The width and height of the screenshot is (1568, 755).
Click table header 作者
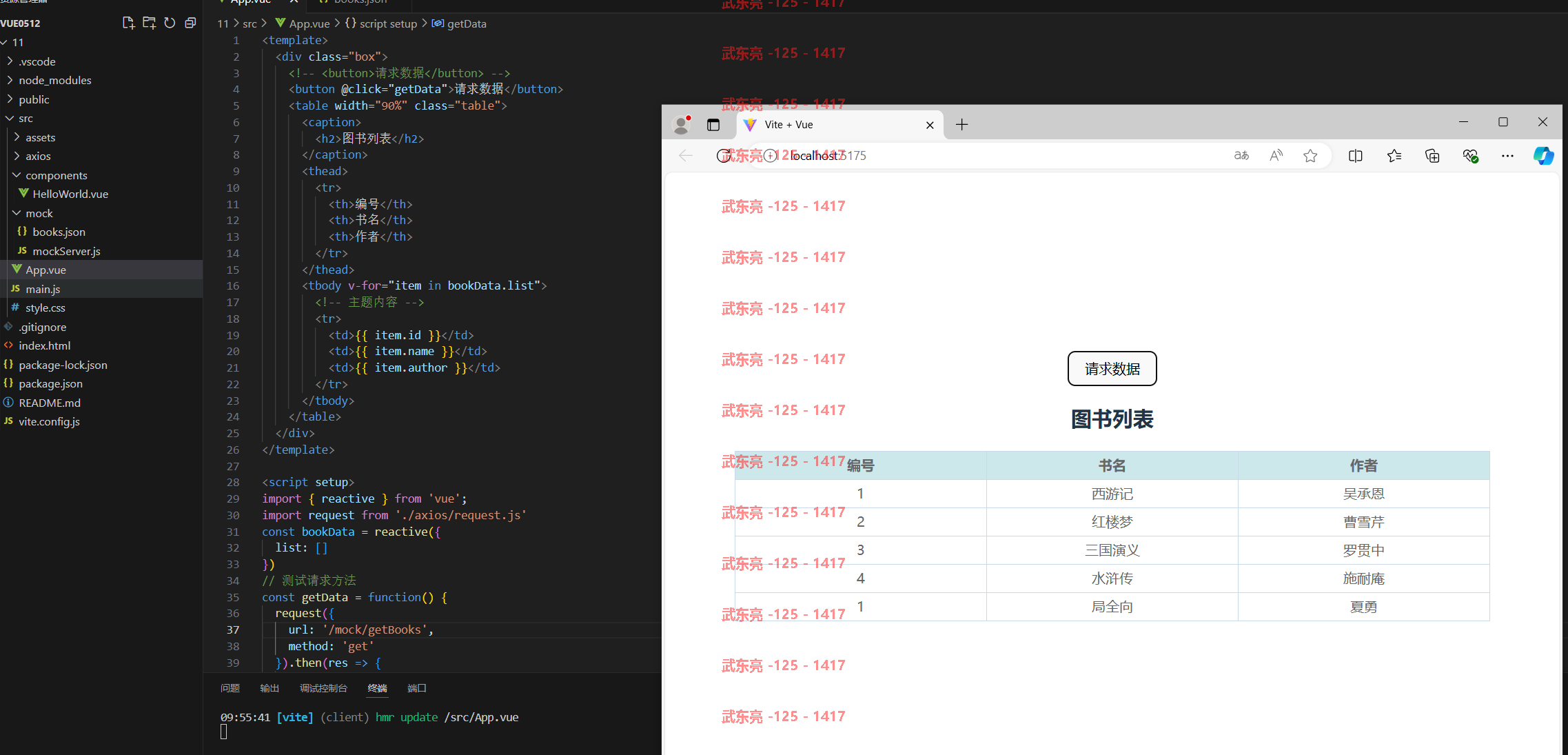click(x=1363, y=465)
